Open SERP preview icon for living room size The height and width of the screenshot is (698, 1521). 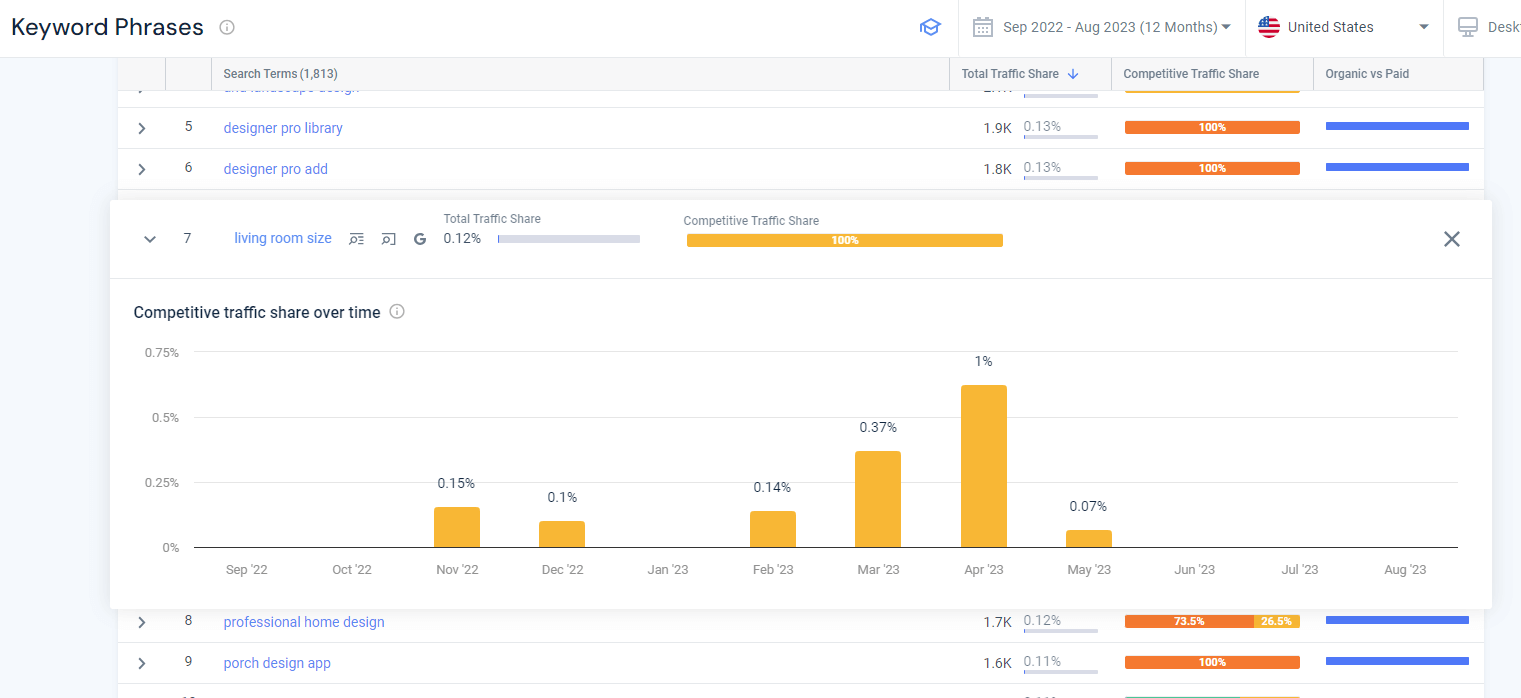389,239
